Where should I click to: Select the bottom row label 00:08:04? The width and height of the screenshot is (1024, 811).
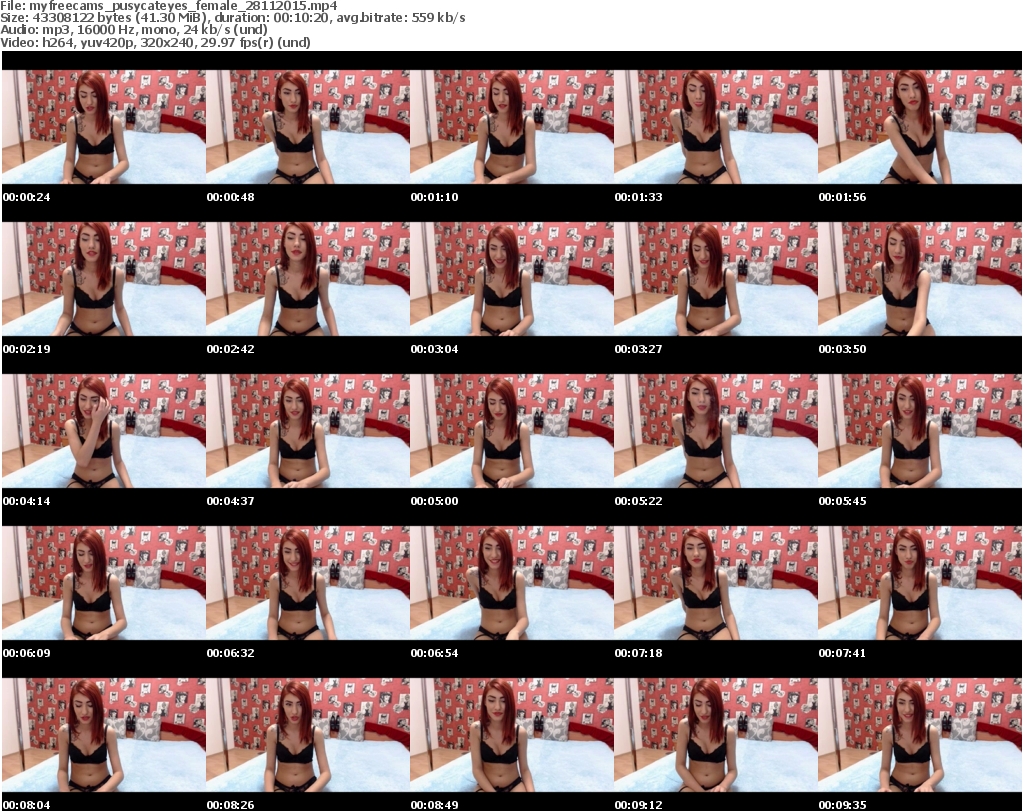click(27, 804)
